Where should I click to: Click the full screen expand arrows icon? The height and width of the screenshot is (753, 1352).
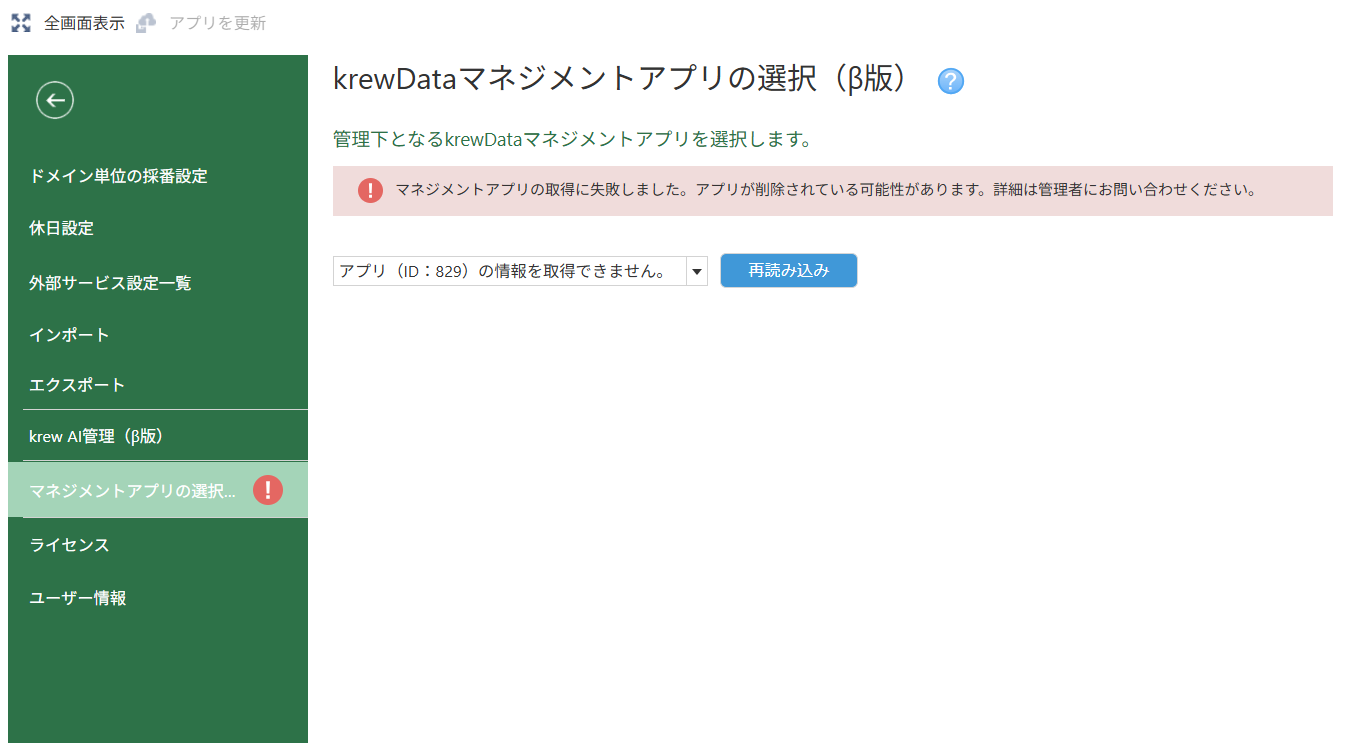pos(21,23)
